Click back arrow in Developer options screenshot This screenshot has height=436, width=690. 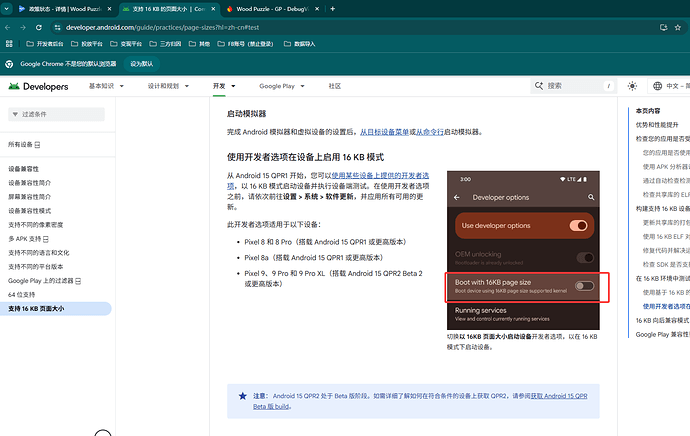point(457,198)
